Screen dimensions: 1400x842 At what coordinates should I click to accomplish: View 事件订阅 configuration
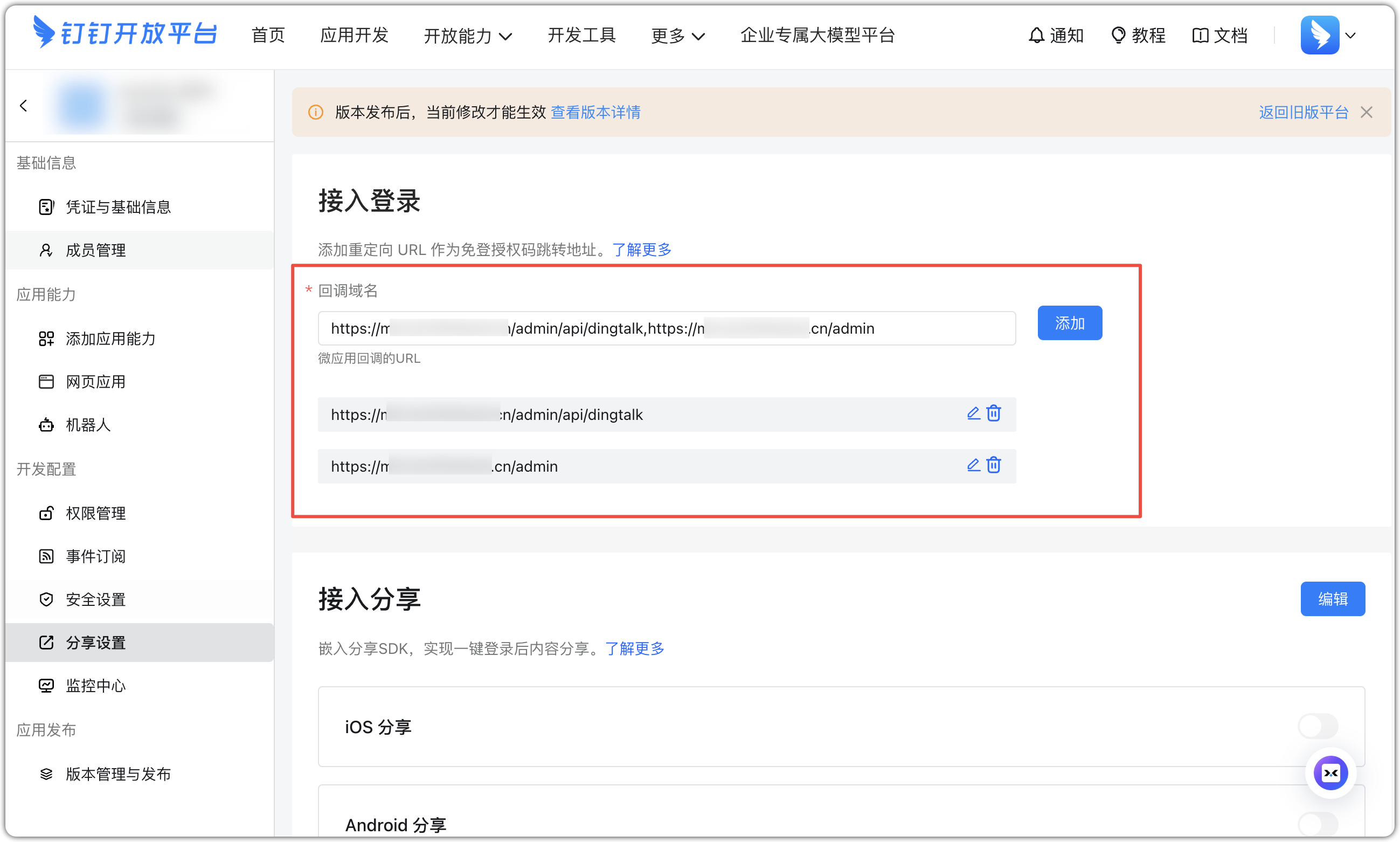coord(95,557)
